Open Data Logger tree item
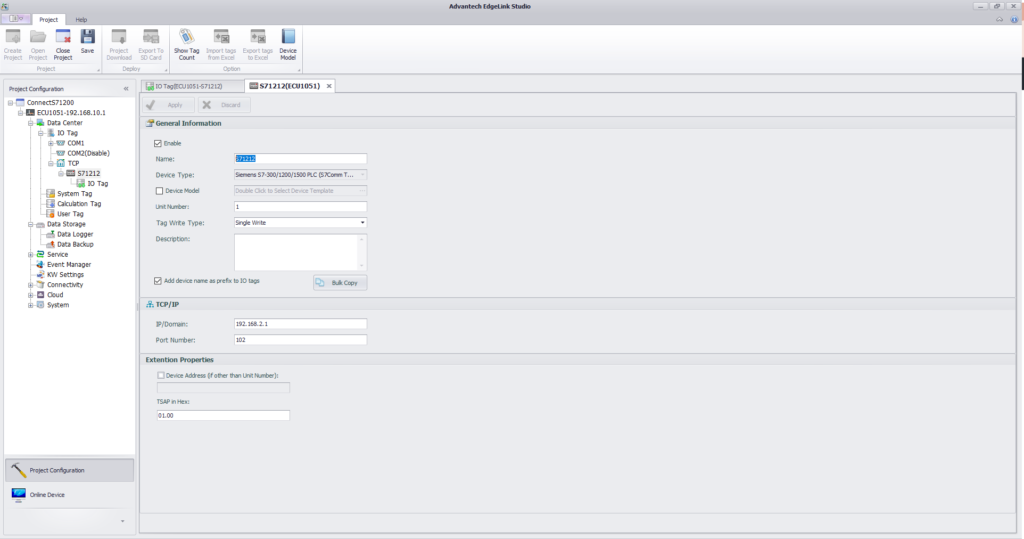 tap(75, 234)
